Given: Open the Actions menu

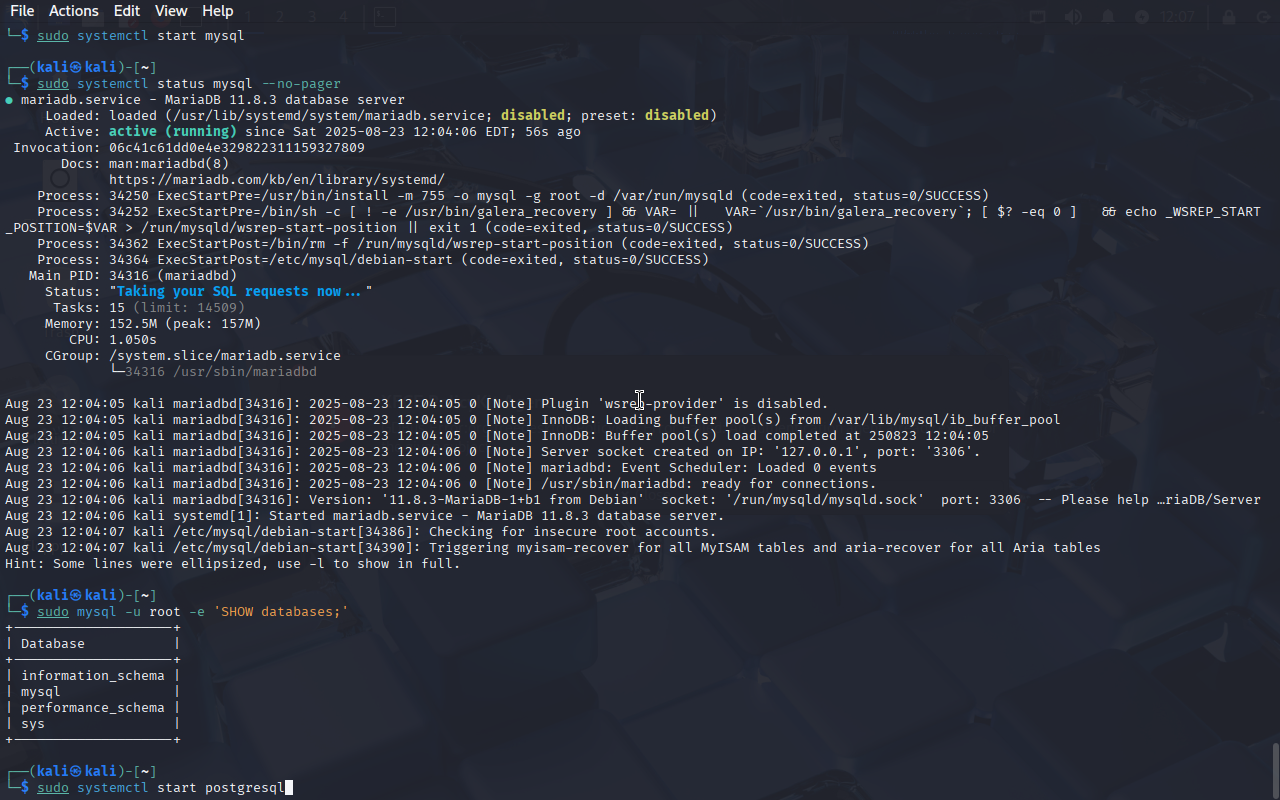Looking at the screenshot, I should pos(74,11).
